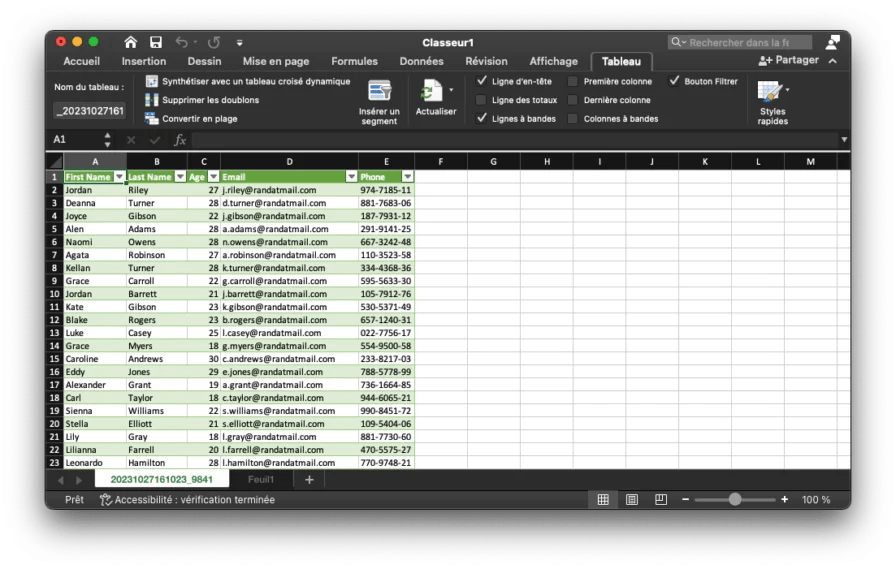
Task: Click the Save floppy disk icon
Action: [x=155, y=42]
